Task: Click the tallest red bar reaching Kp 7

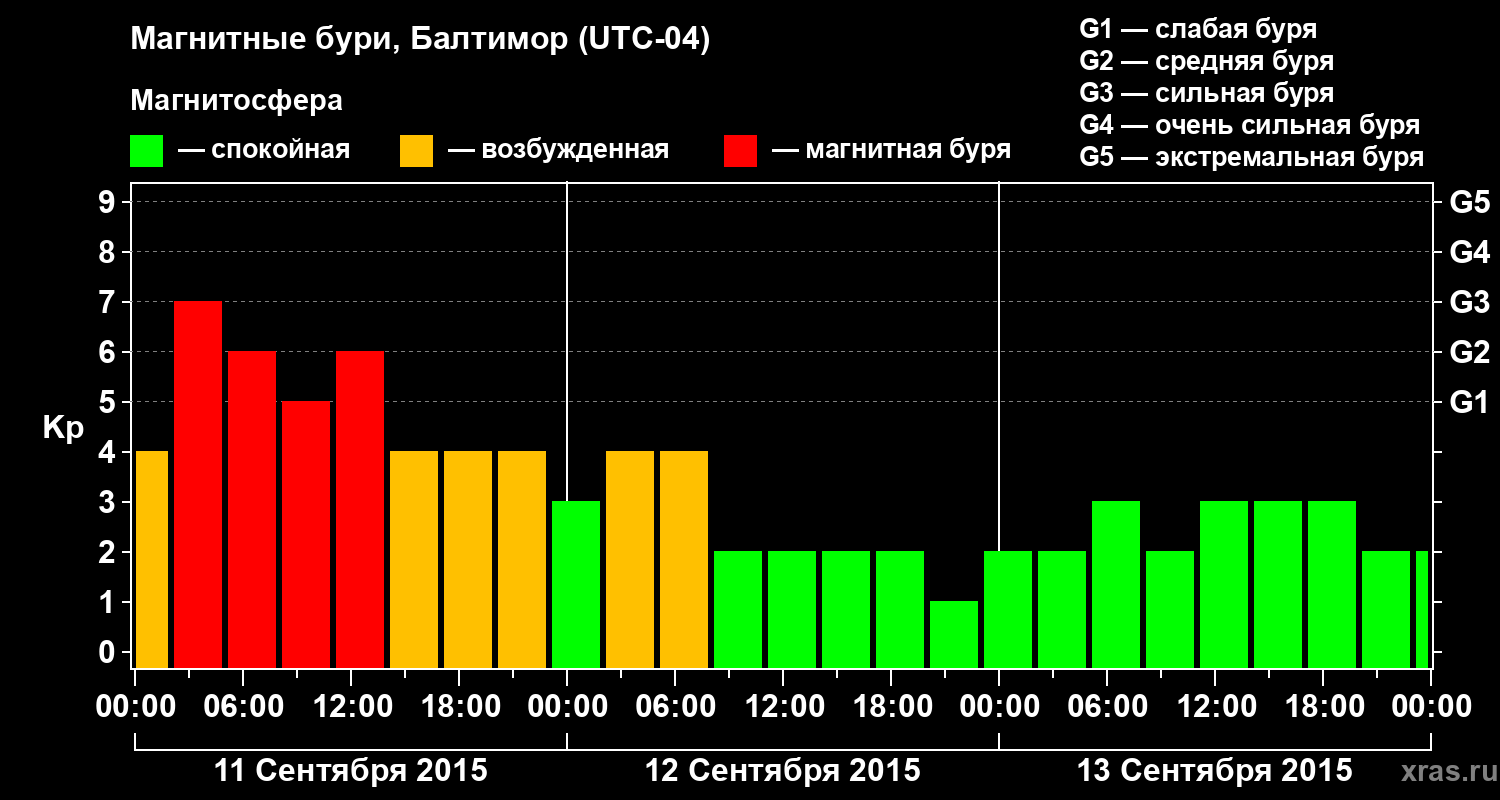Action: [x=198, y=484]
